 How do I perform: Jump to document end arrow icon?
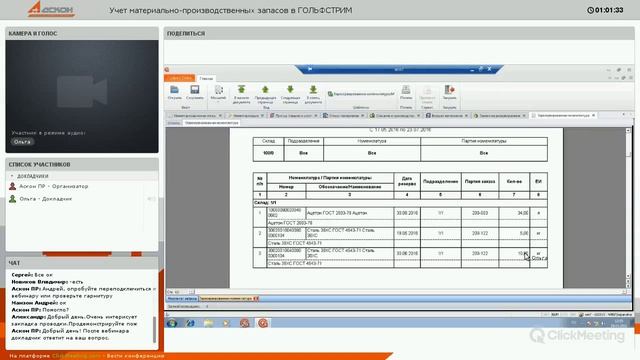313,89
